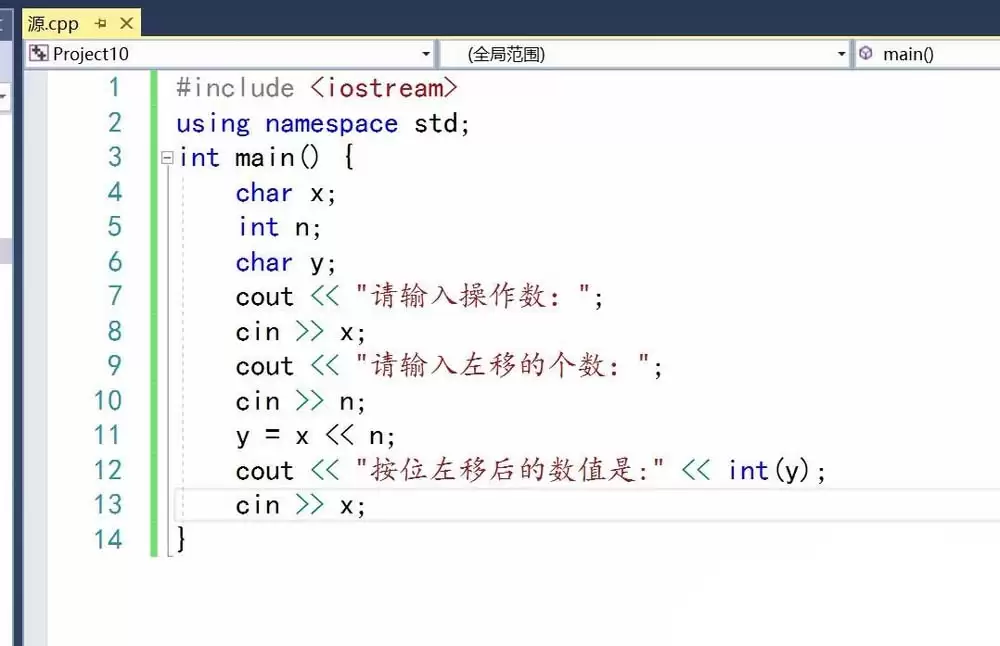Click 'char x;' declaration on line 4

[286, 193]
